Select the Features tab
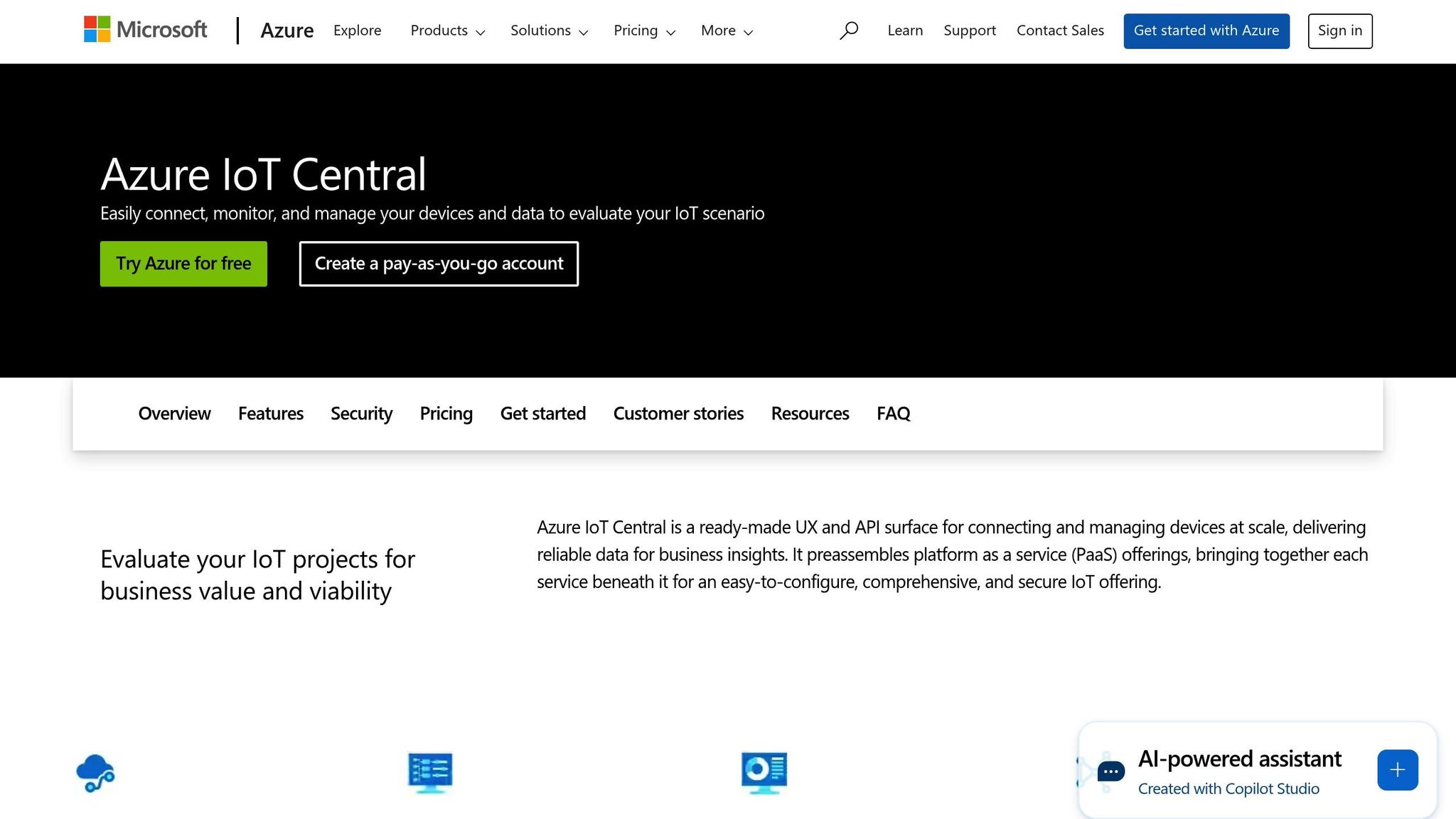The image size is (1456, 819). pos(271,414)
